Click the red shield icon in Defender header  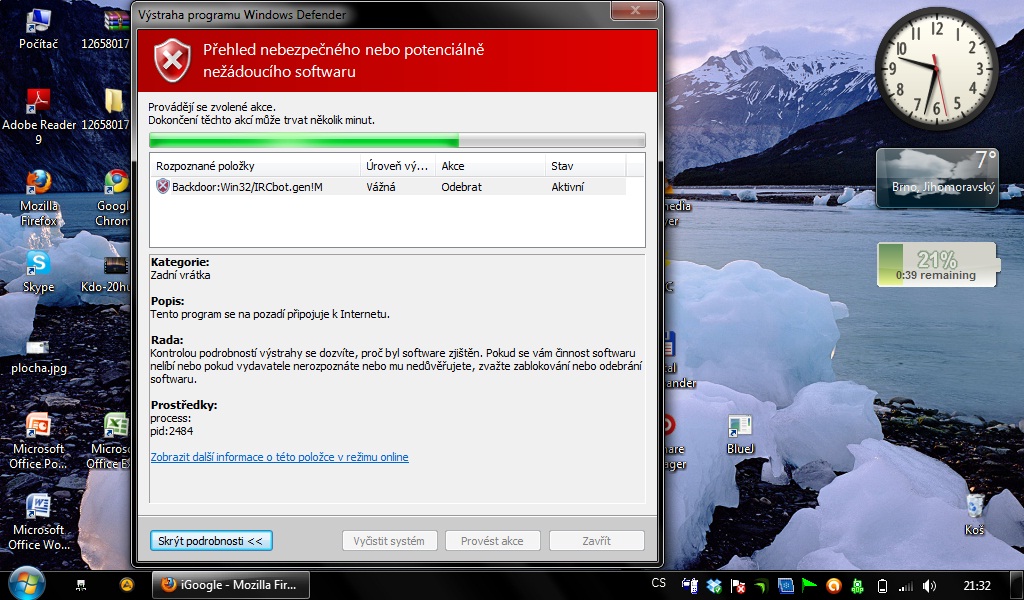point(172,59)
